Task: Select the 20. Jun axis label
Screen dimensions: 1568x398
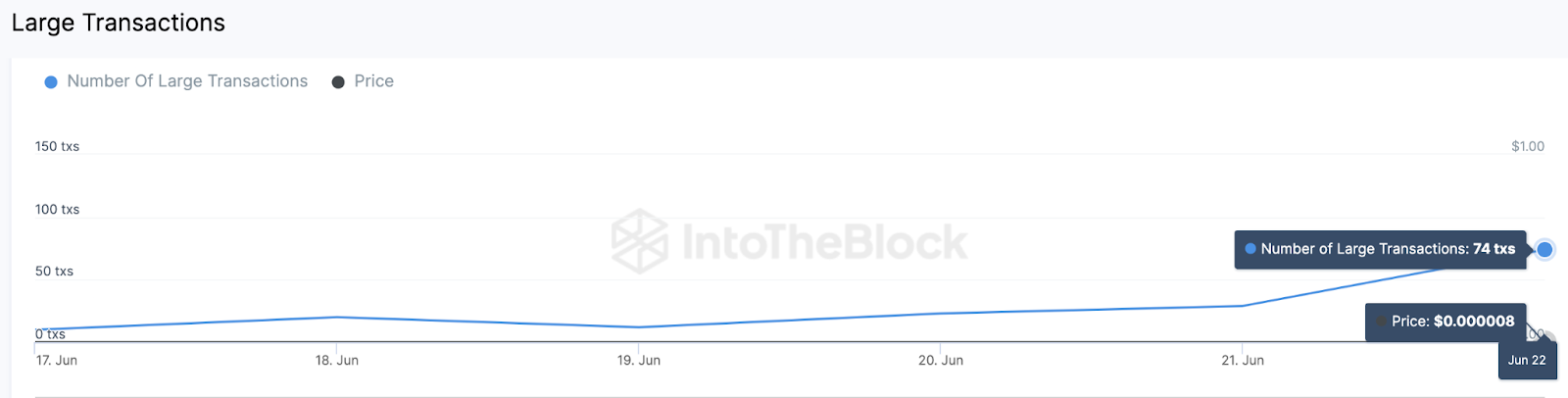Action: click(941, 361)
